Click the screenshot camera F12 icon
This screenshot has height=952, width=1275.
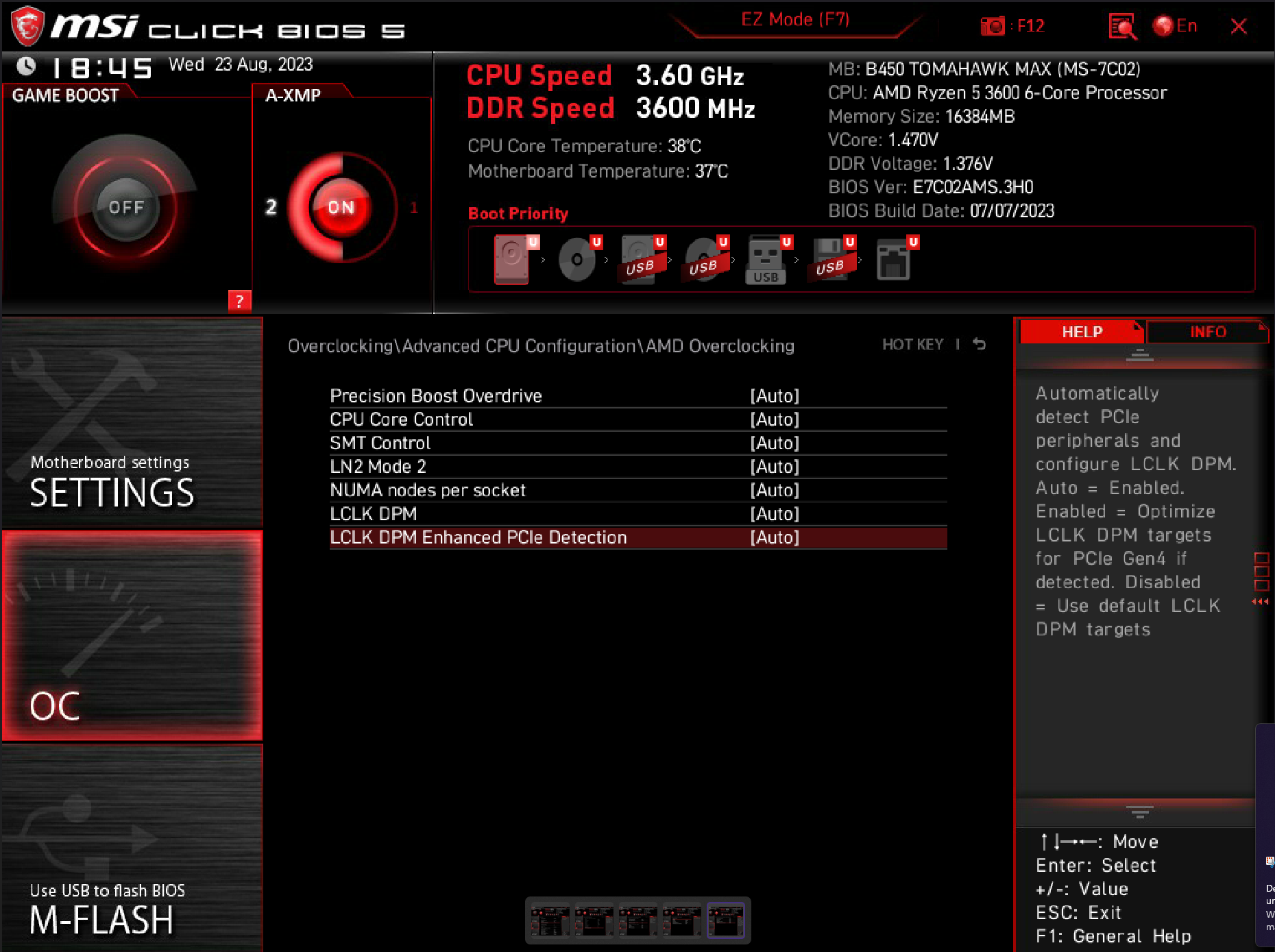[1012, 26]
